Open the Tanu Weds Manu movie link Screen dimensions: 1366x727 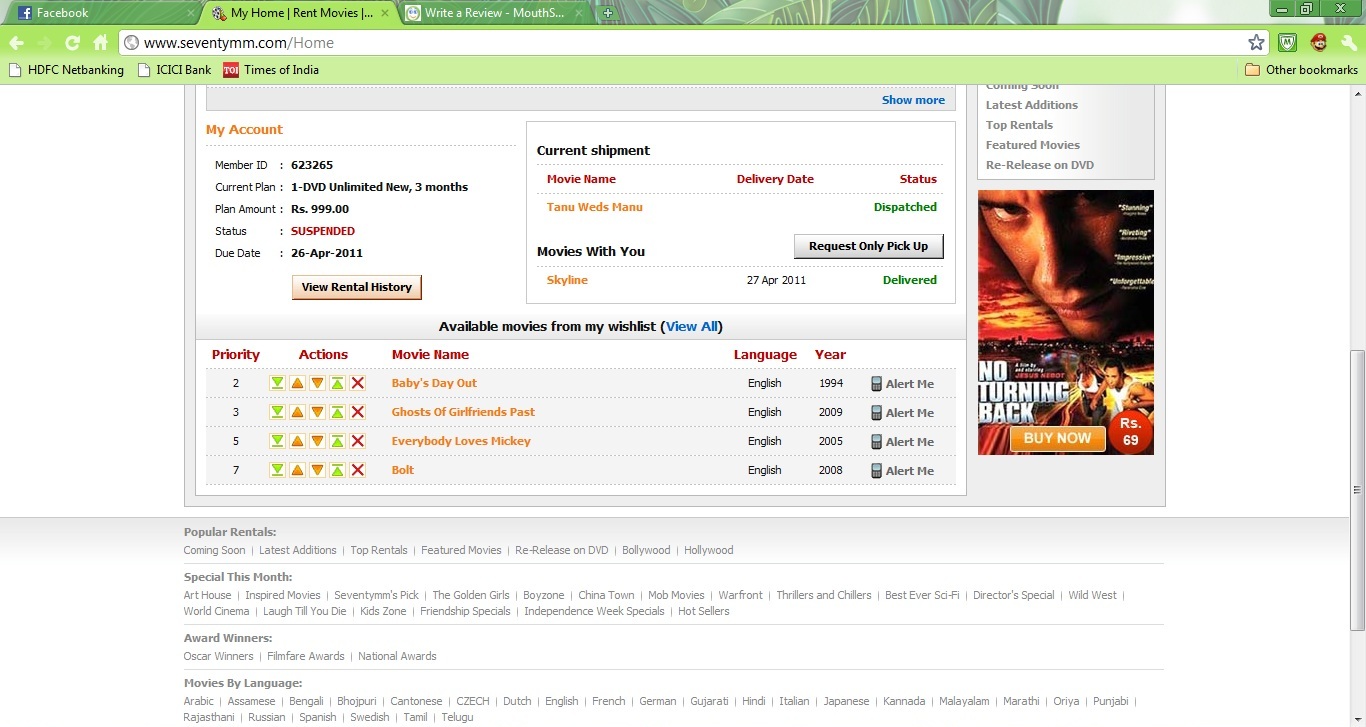point(594,207)
